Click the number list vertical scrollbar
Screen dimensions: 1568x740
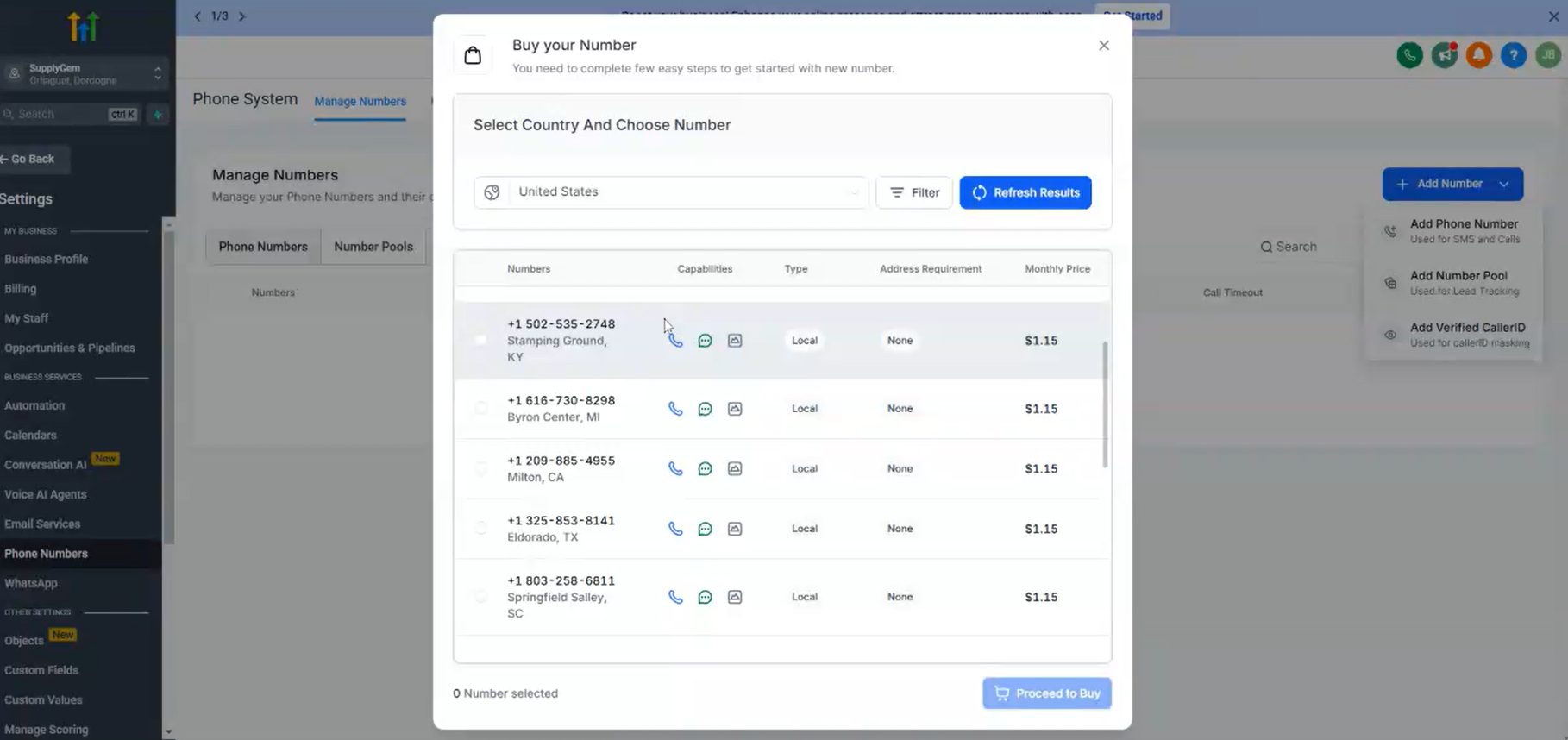click(1105, 405)
